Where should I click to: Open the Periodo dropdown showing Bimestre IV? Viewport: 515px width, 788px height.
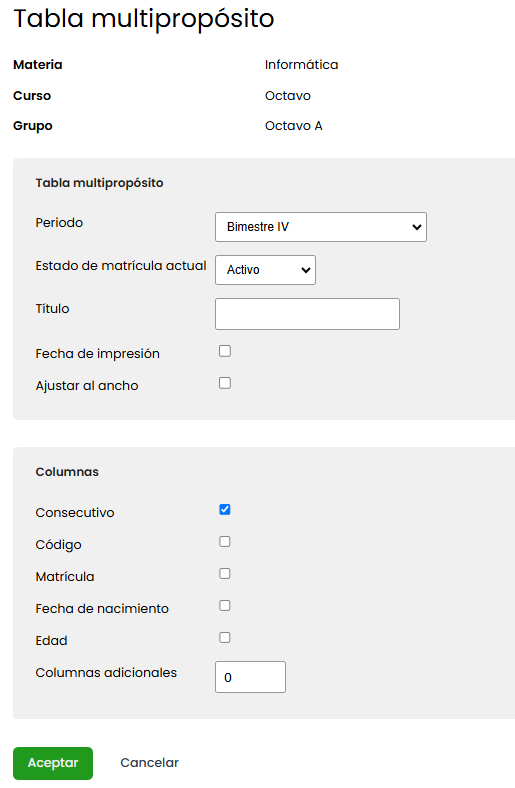pyautogui.click(x=321, y=227)
